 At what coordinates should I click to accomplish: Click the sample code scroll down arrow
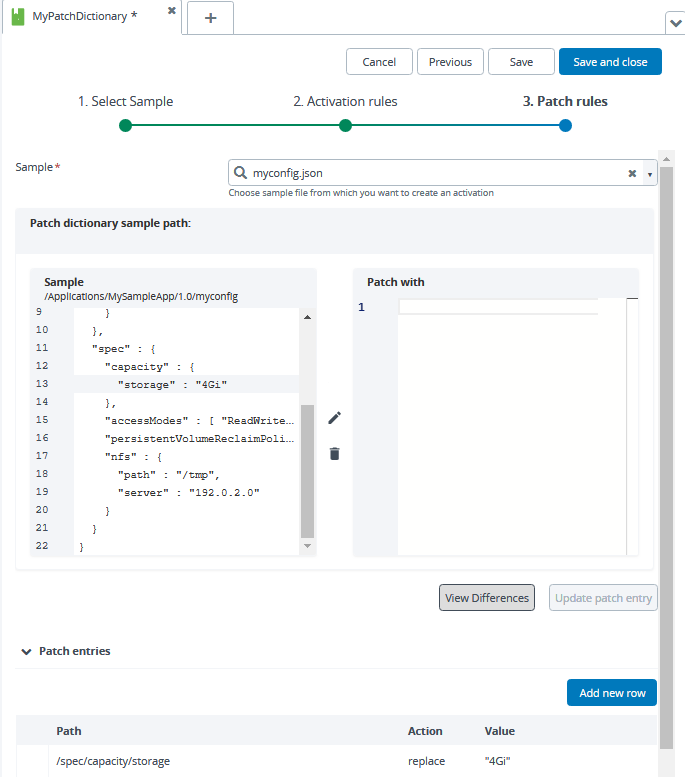tap(307, 546)
